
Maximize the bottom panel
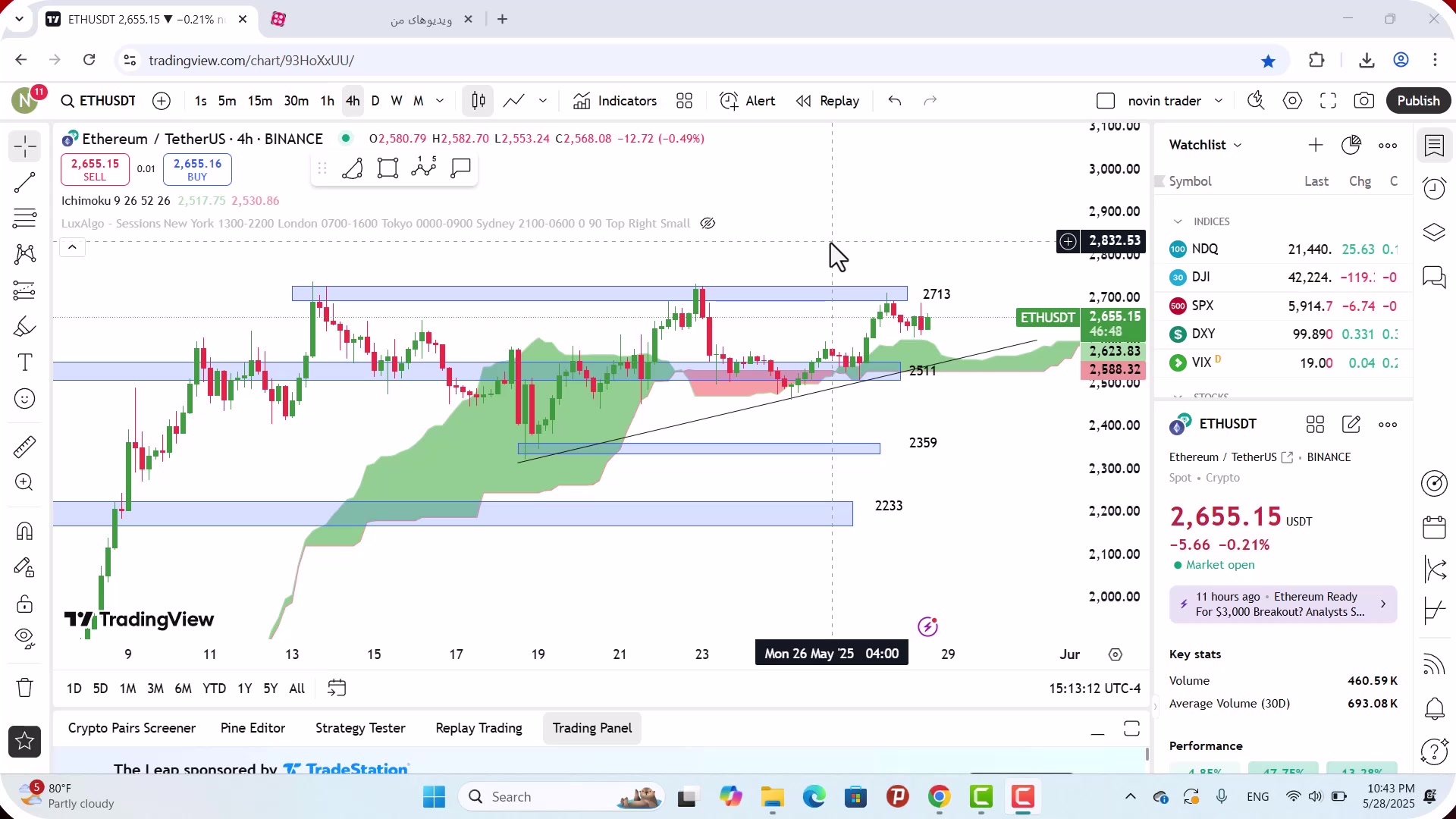(1131, 729)
